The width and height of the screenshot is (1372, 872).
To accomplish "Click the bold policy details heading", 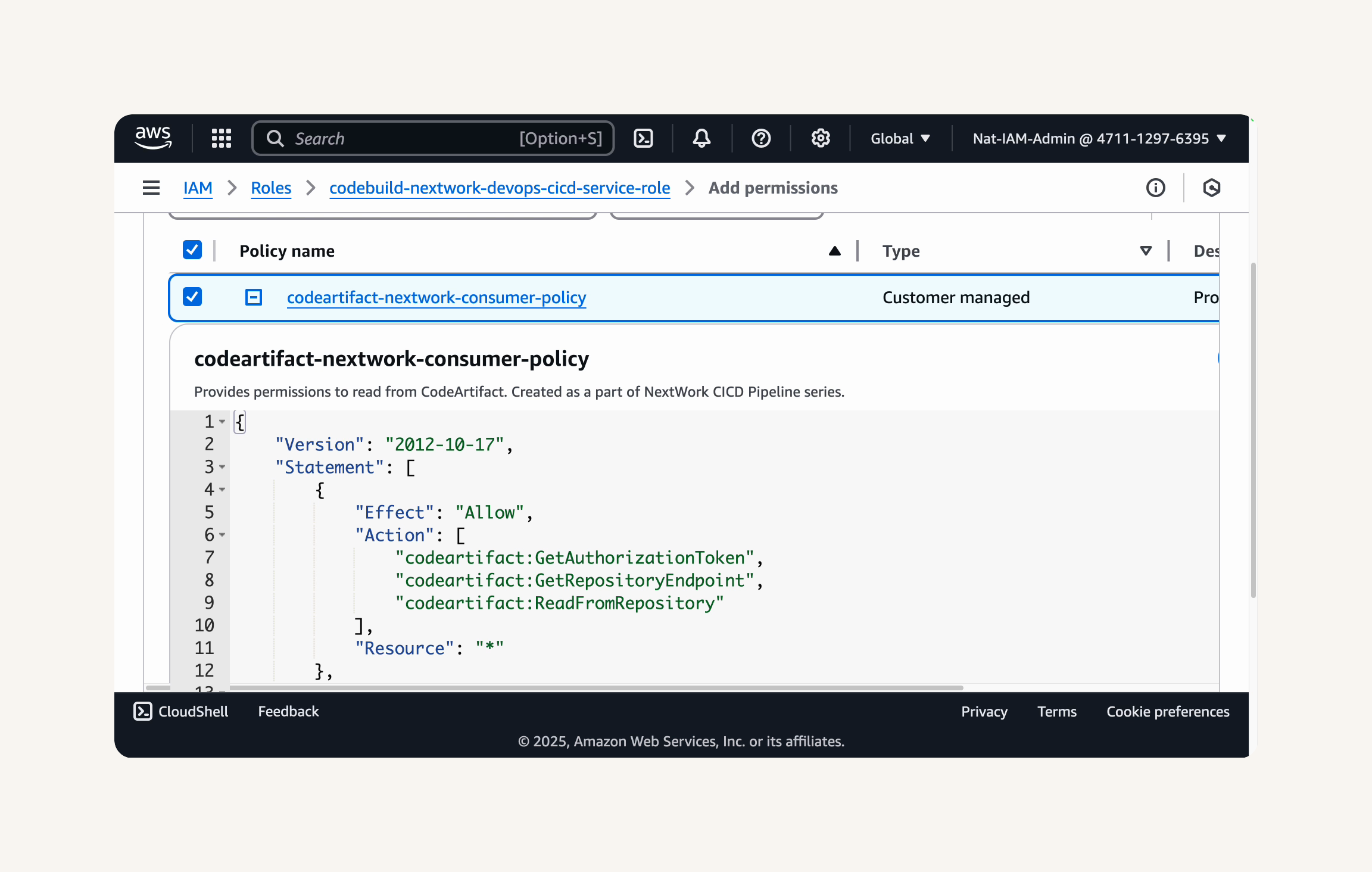I will coord(391,359).
